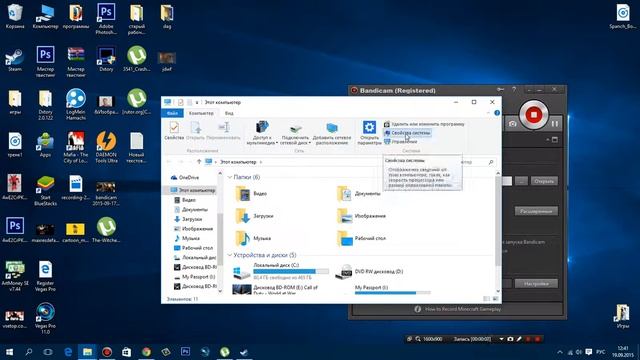This screenshot has height=360, width=640.
Task: Click the РУС language indicator in tray
Action: point(600,351)
